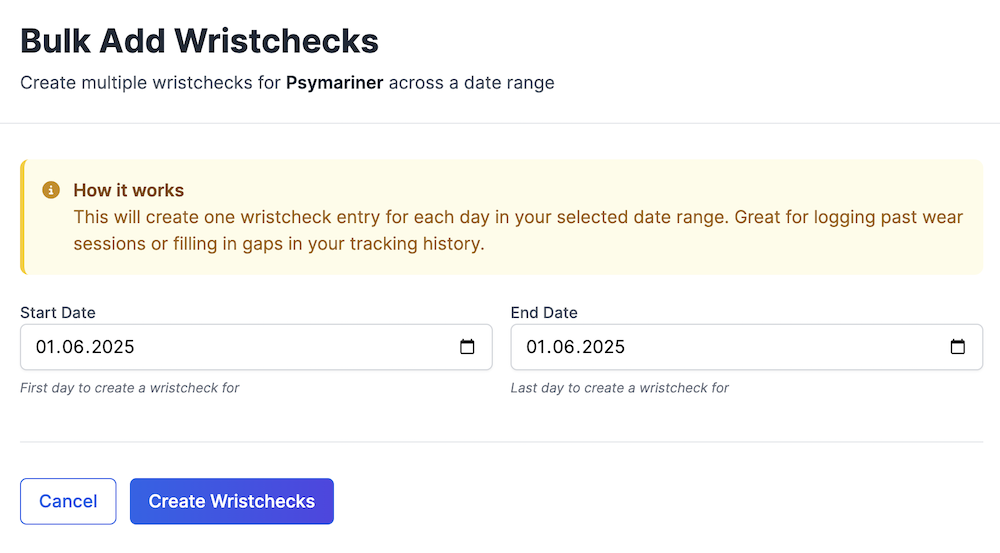Select the month segment in Start Date
The width and height of the screenshot is (1000, 553).
(74, 347)
